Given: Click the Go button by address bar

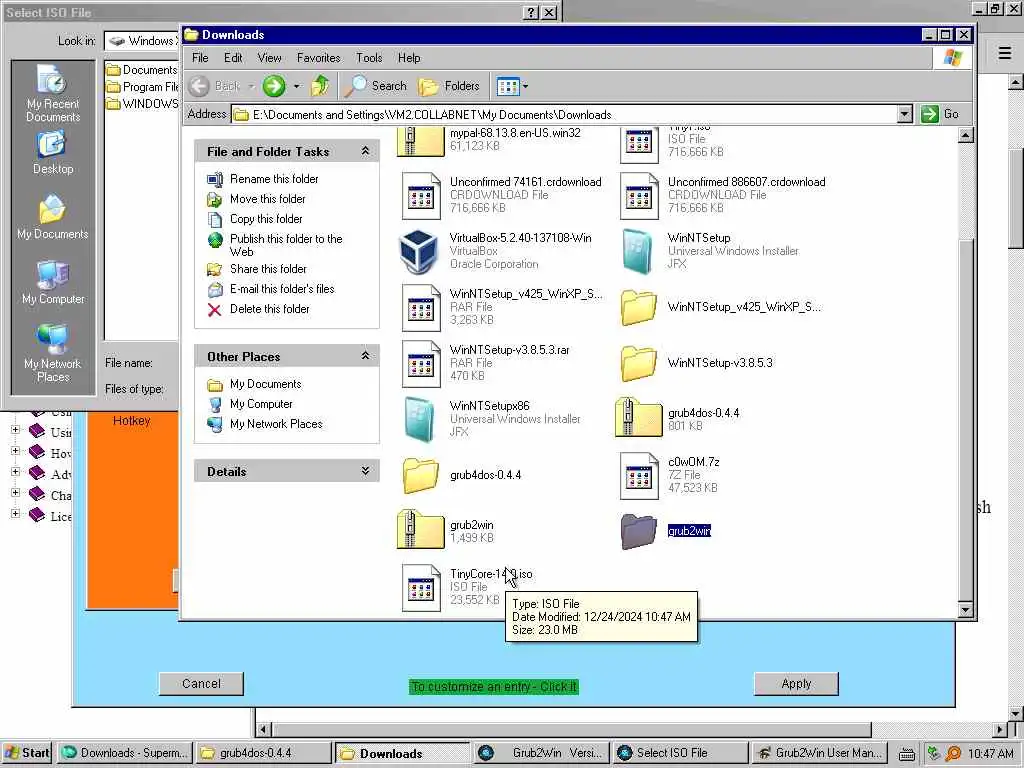Looking at the screenshot, I should point(941,114).
